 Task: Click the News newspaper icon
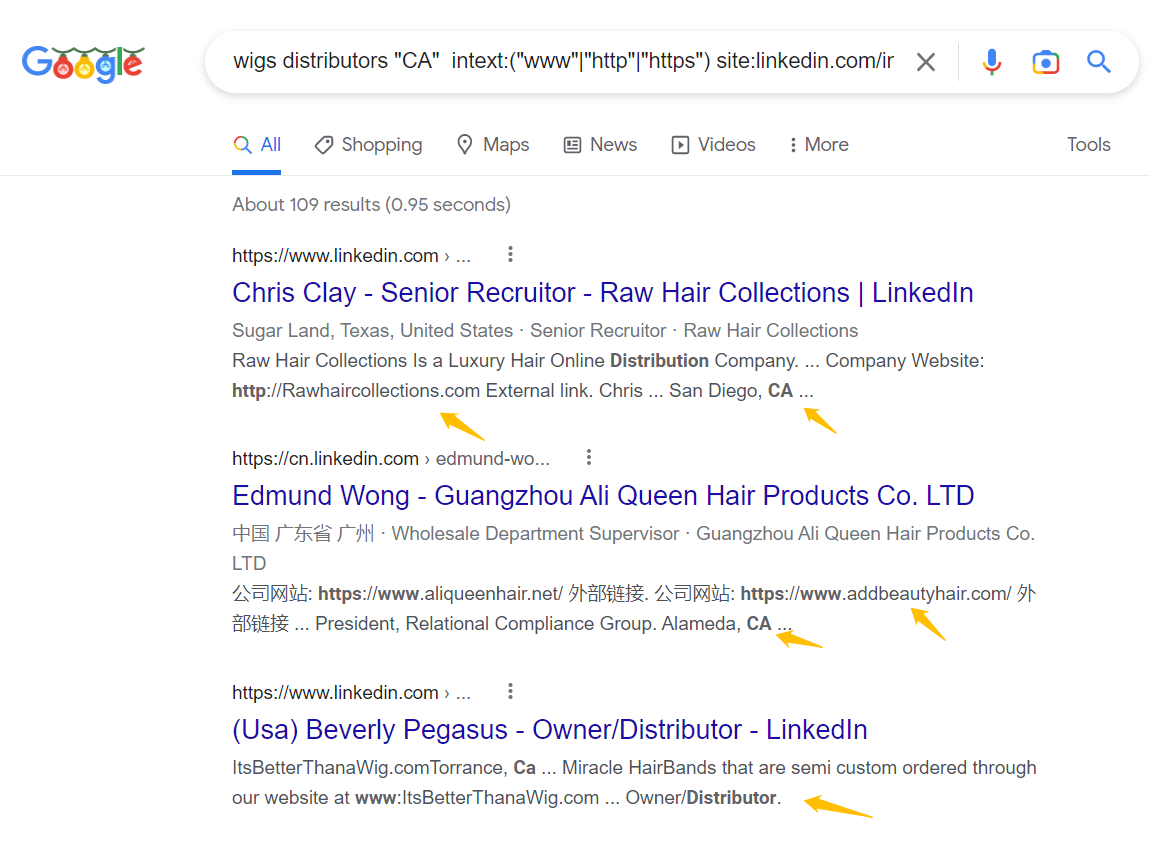[x=572, y=145]
